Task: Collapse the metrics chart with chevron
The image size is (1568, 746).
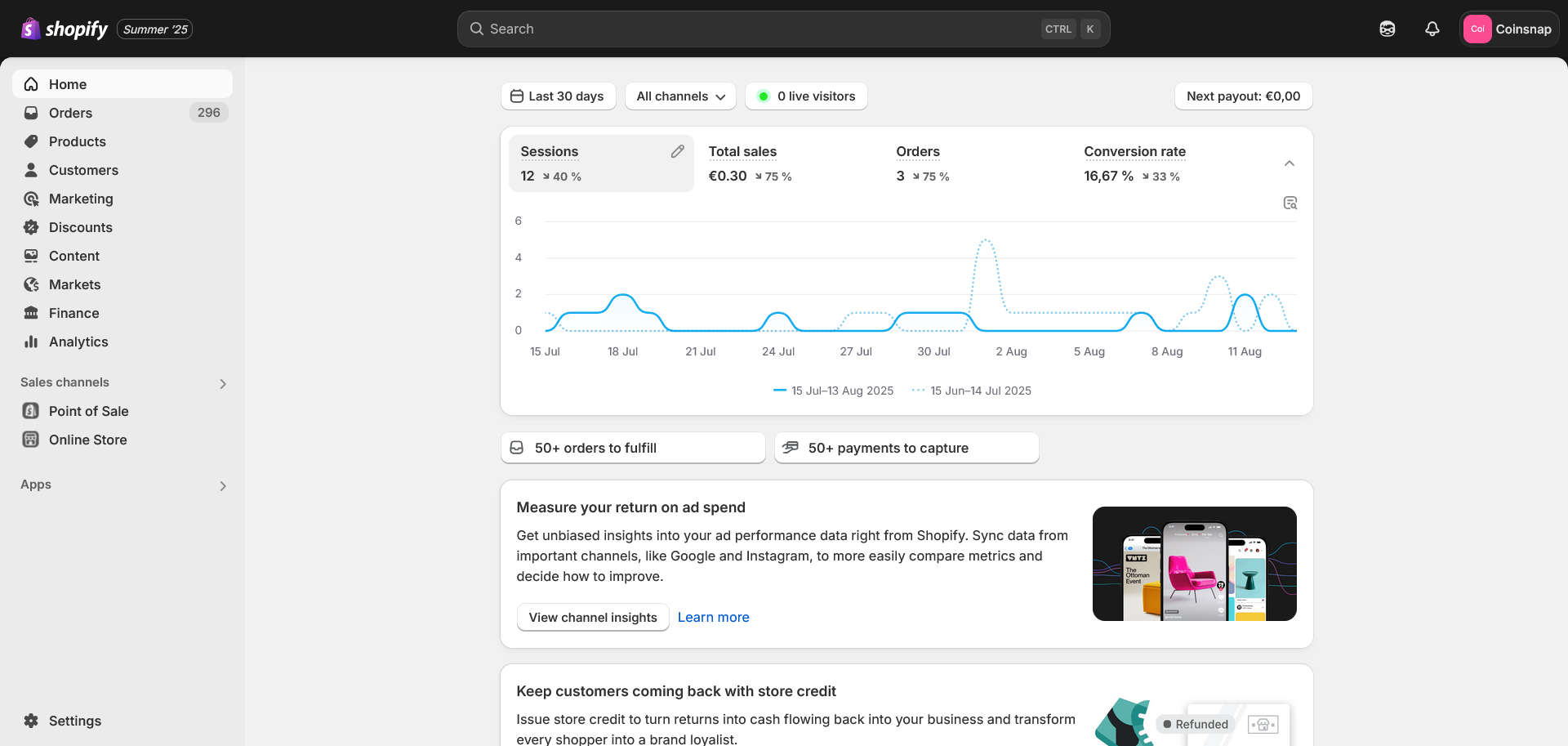Action: click(1289, 163)
